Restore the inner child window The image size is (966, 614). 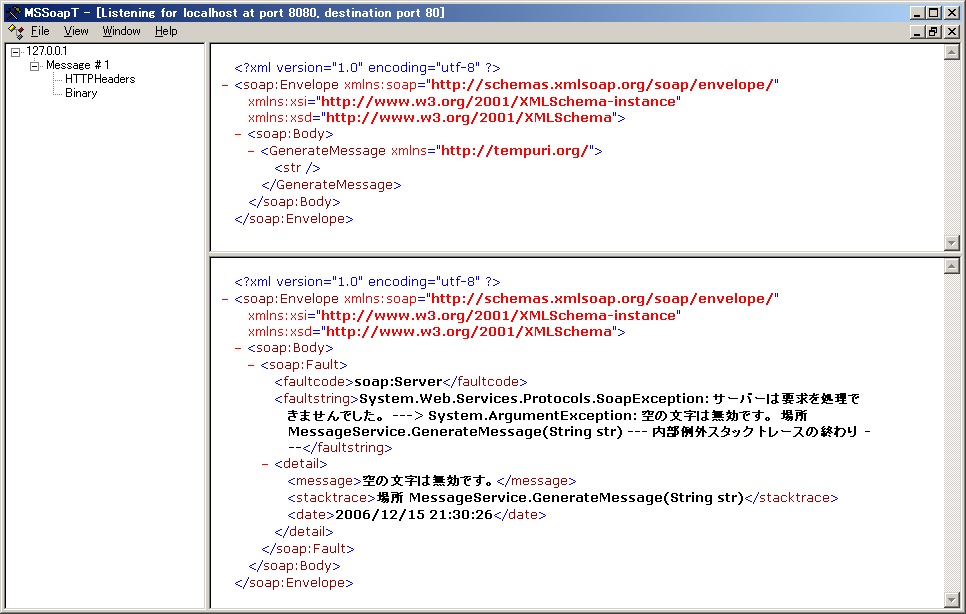pyautogui.click(x=934, y=31)
